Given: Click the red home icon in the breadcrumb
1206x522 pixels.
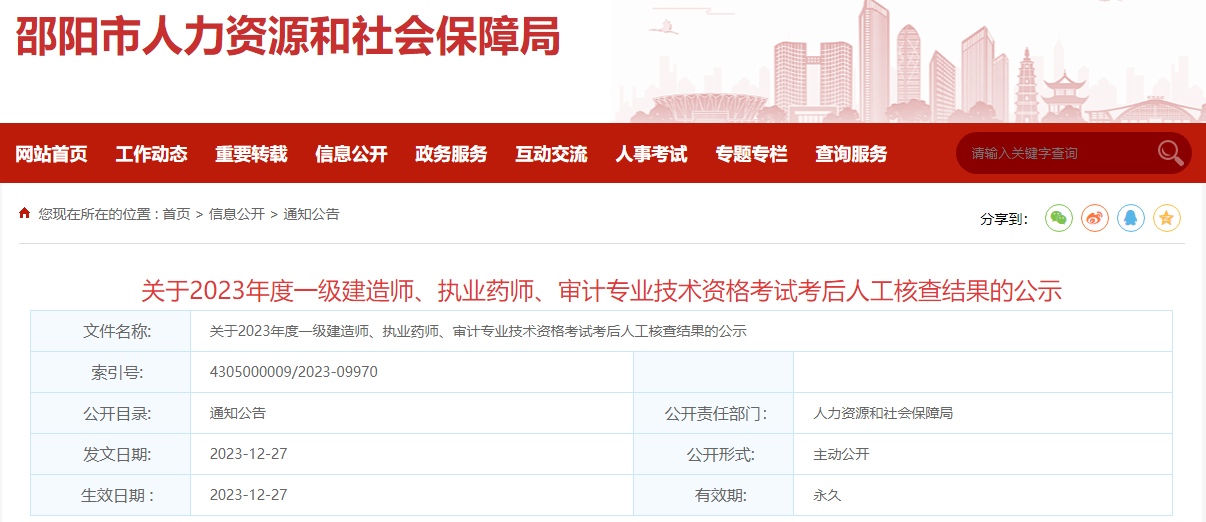Looking at the screenshot, I should [25, 213].
